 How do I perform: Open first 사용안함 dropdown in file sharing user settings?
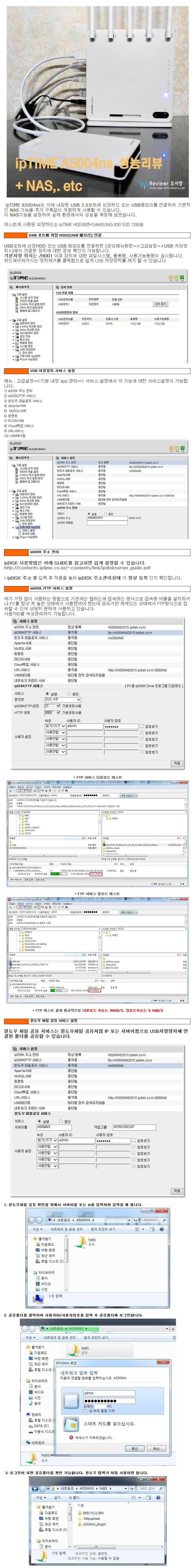(x=47, y=1146)
